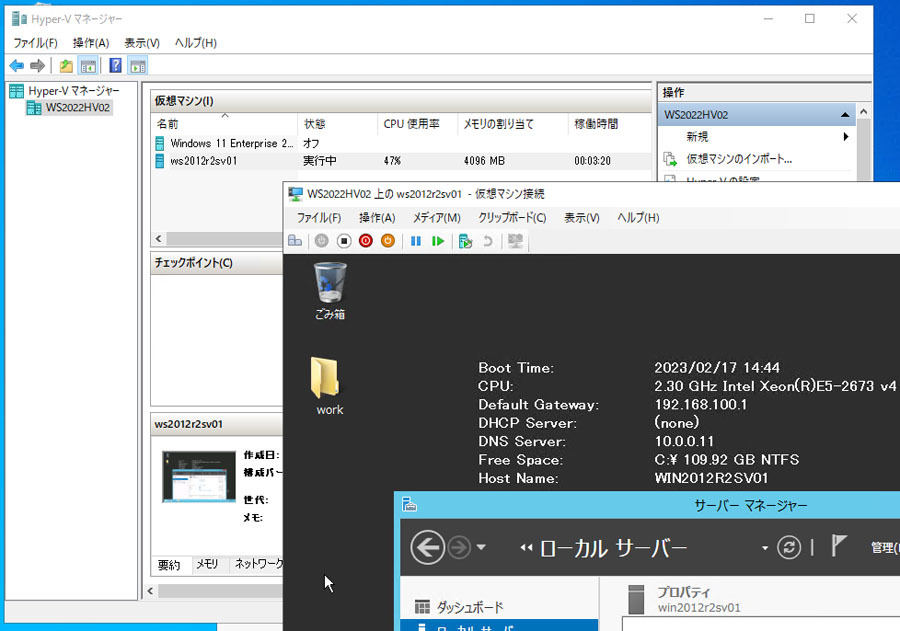This screenshot has height=631, width=900.
Task: Select the Windows 11 Enterprise virtual machine row
Action: coord(402,144)
